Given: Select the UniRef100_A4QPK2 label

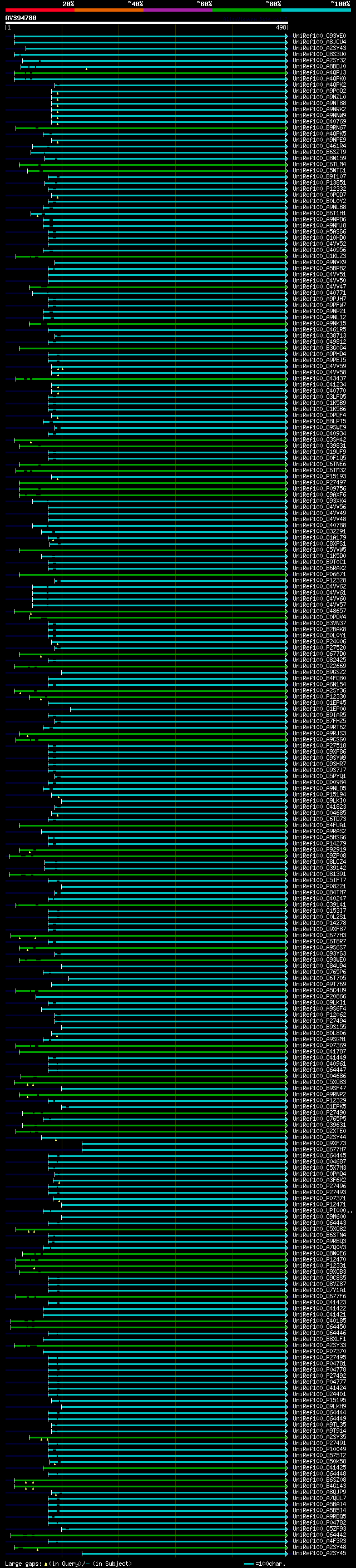Looking at the screenshot, I should (319, 85).
